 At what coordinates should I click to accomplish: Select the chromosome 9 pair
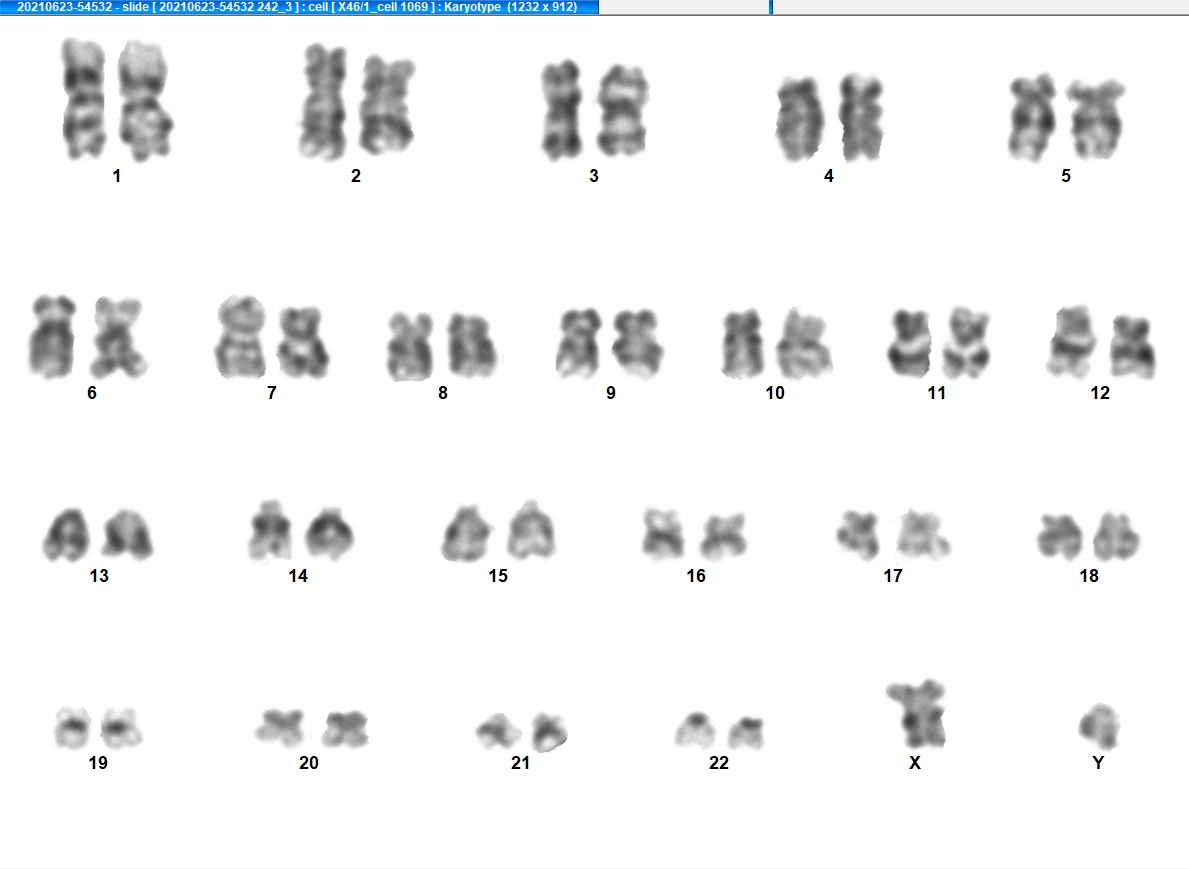(610, 344)
